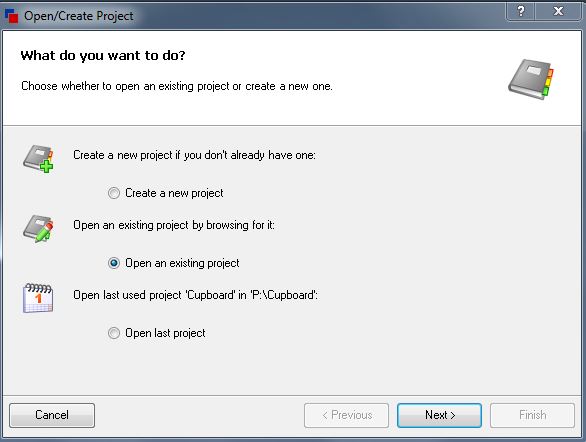This screenshot has height=442, width=586.
Task: Select the Open last project radio button
Action: click(114, 333)
